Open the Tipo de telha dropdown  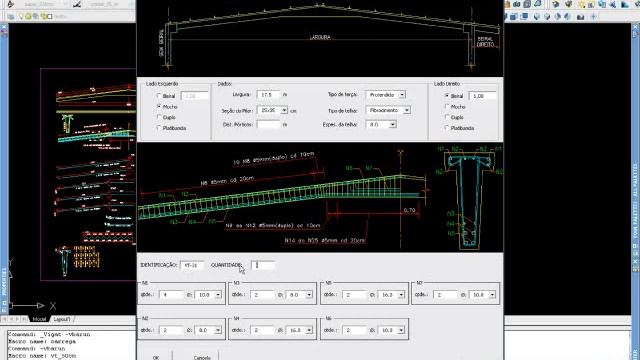coord(407,110)
